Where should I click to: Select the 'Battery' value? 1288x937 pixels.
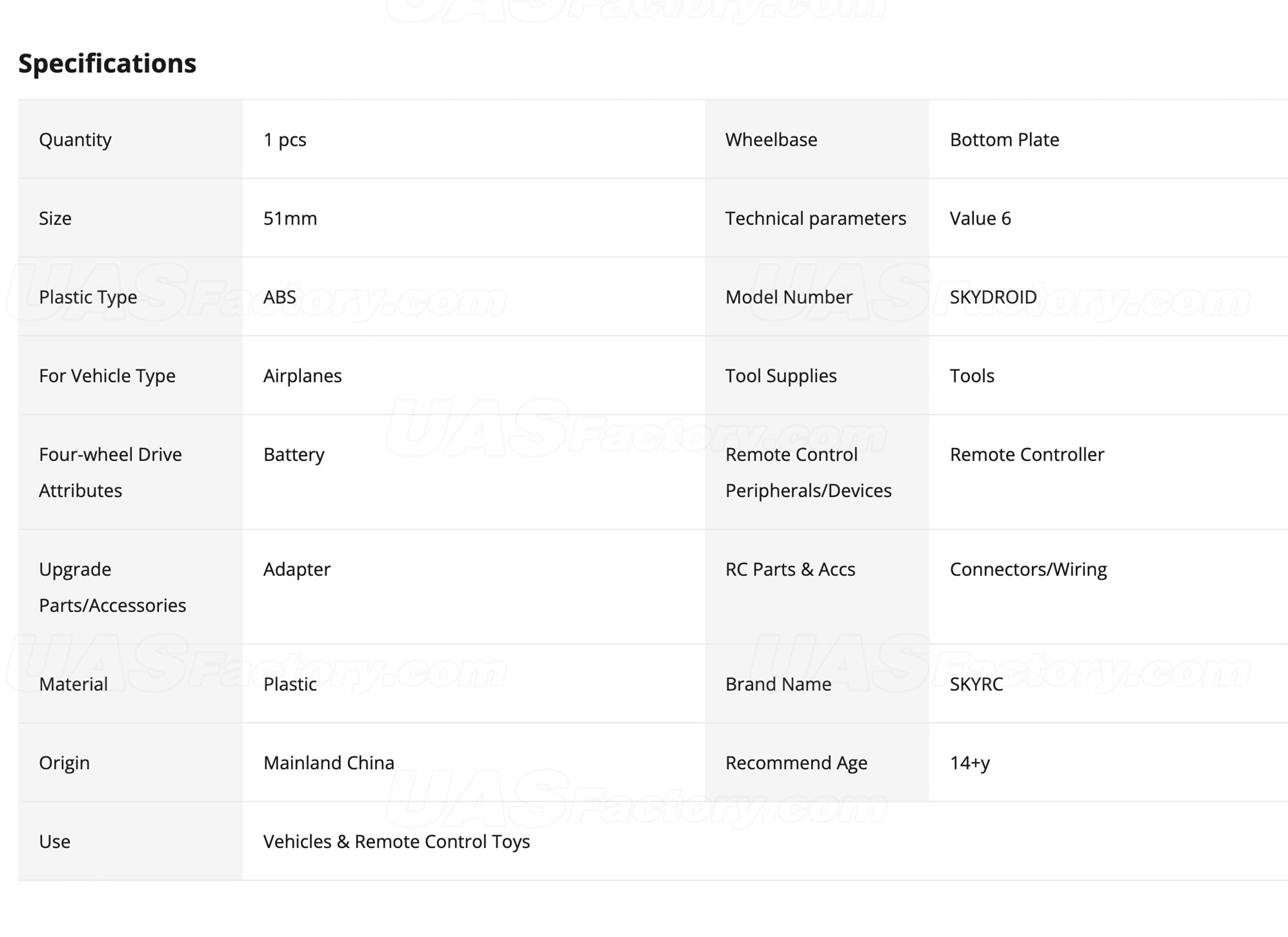294,455
